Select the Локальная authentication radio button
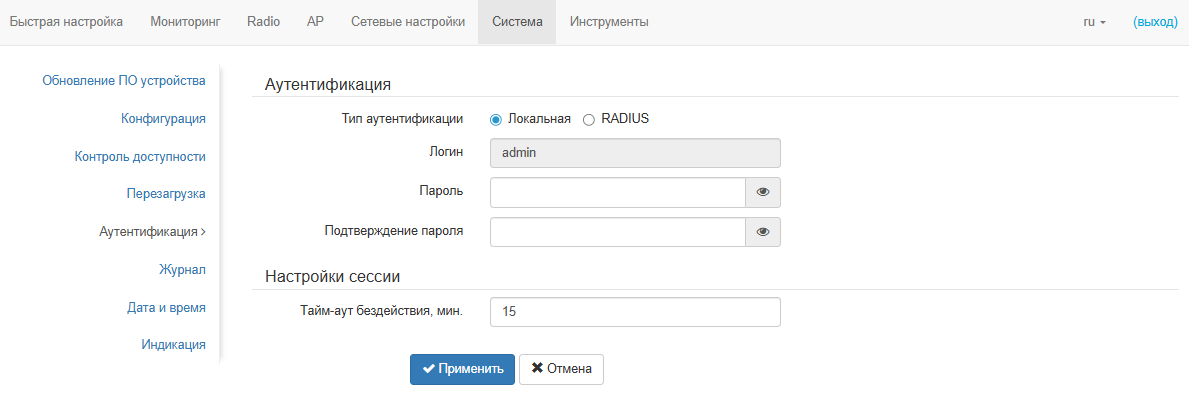 pos(496,119)
